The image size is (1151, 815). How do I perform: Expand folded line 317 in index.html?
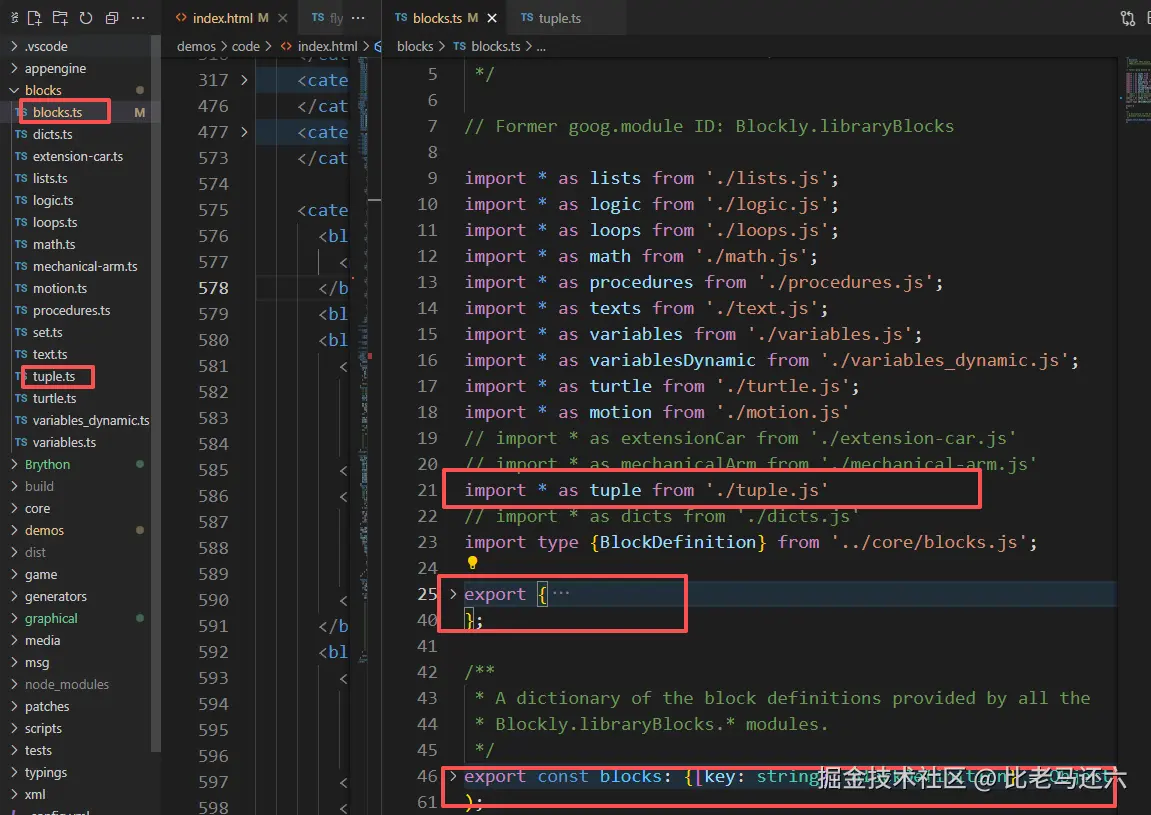click(x=244, y=80)
